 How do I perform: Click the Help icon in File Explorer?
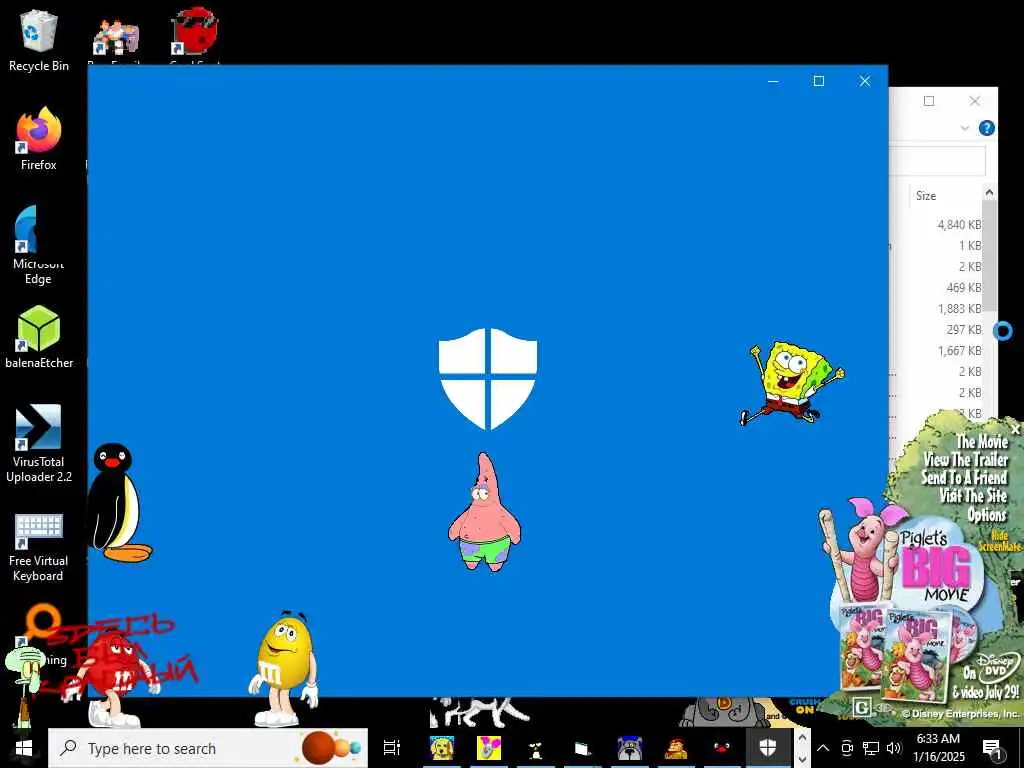click(987, 128)
